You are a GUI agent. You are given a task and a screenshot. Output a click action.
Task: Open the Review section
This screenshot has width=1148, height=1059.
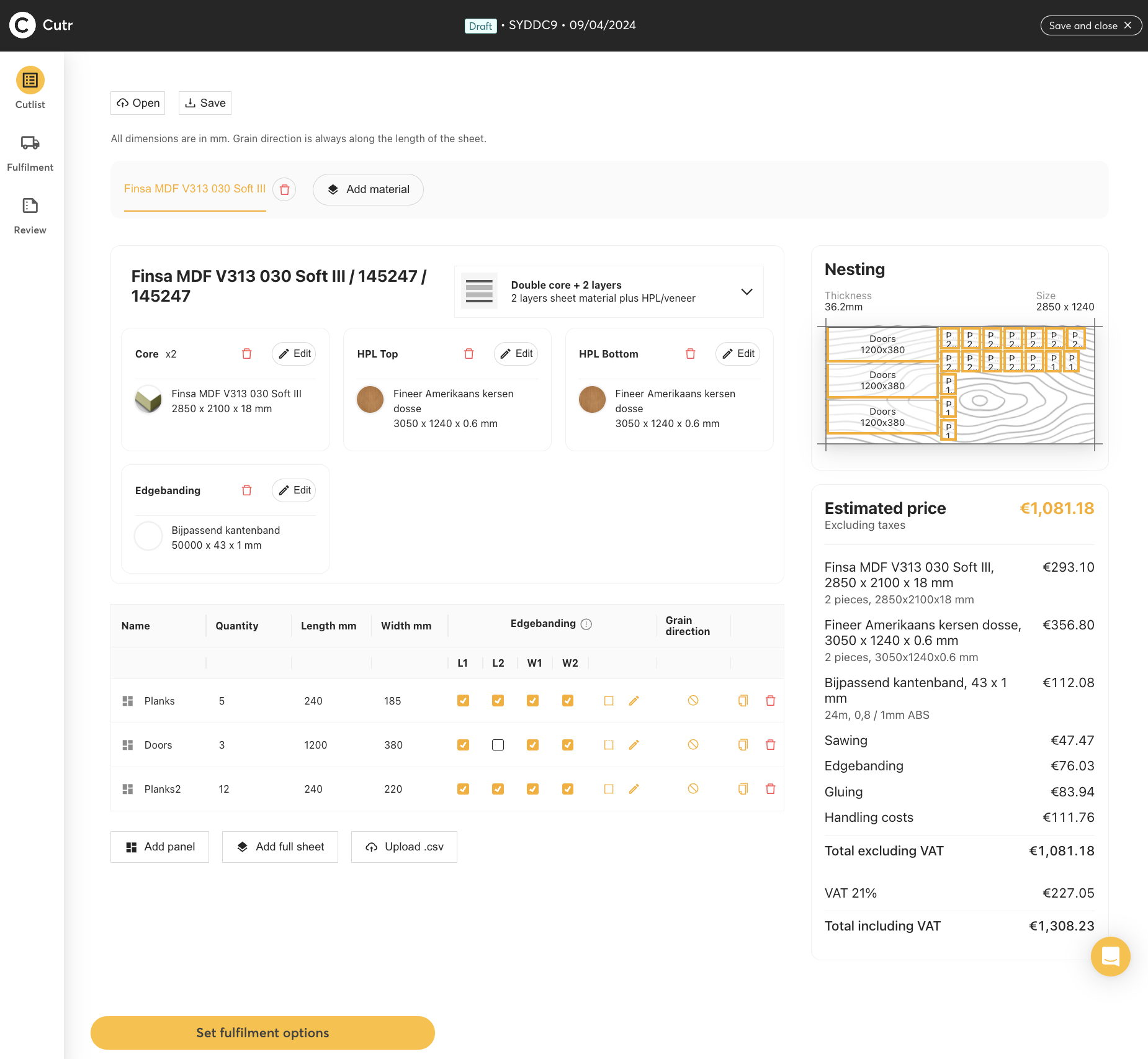point(30,216)
